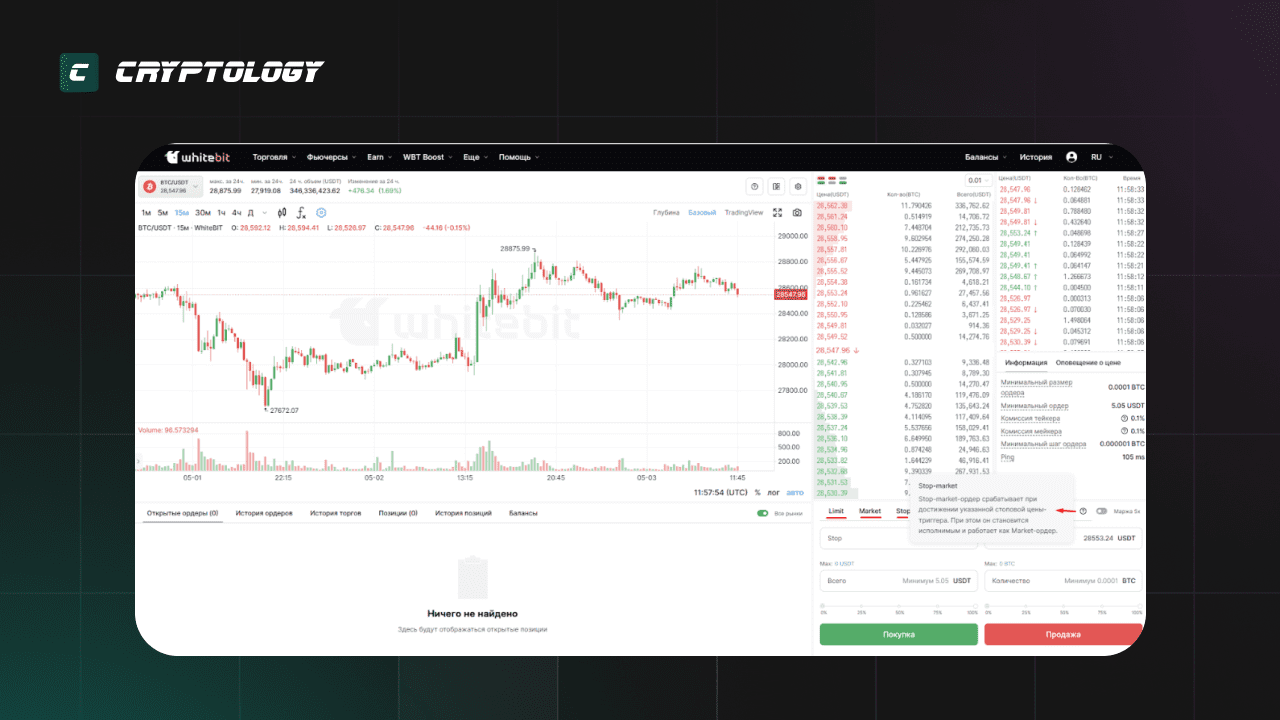Toggle лог scale on chart
Screen dimensions: 1280x720
(x=773, y=492)
